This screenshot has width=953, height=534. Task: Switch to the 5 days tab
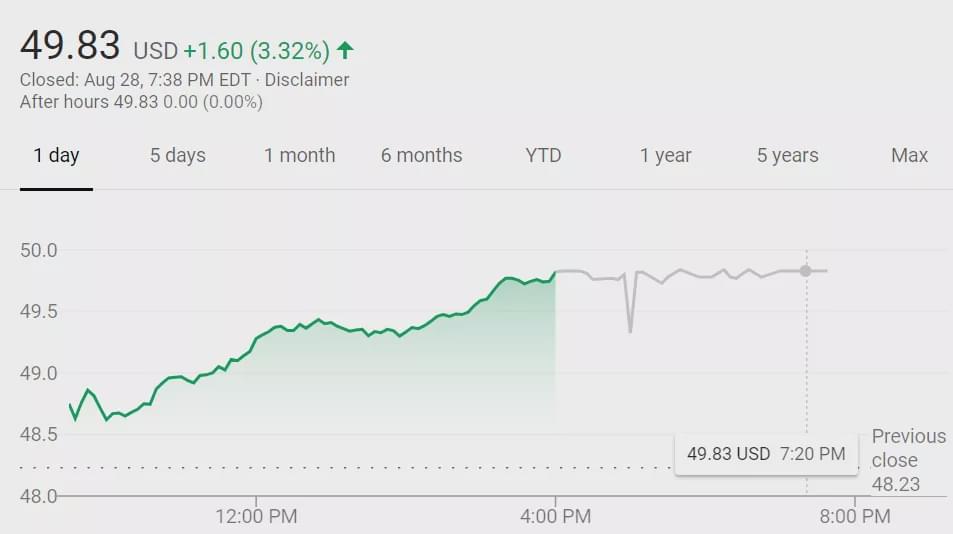[178, 155]
